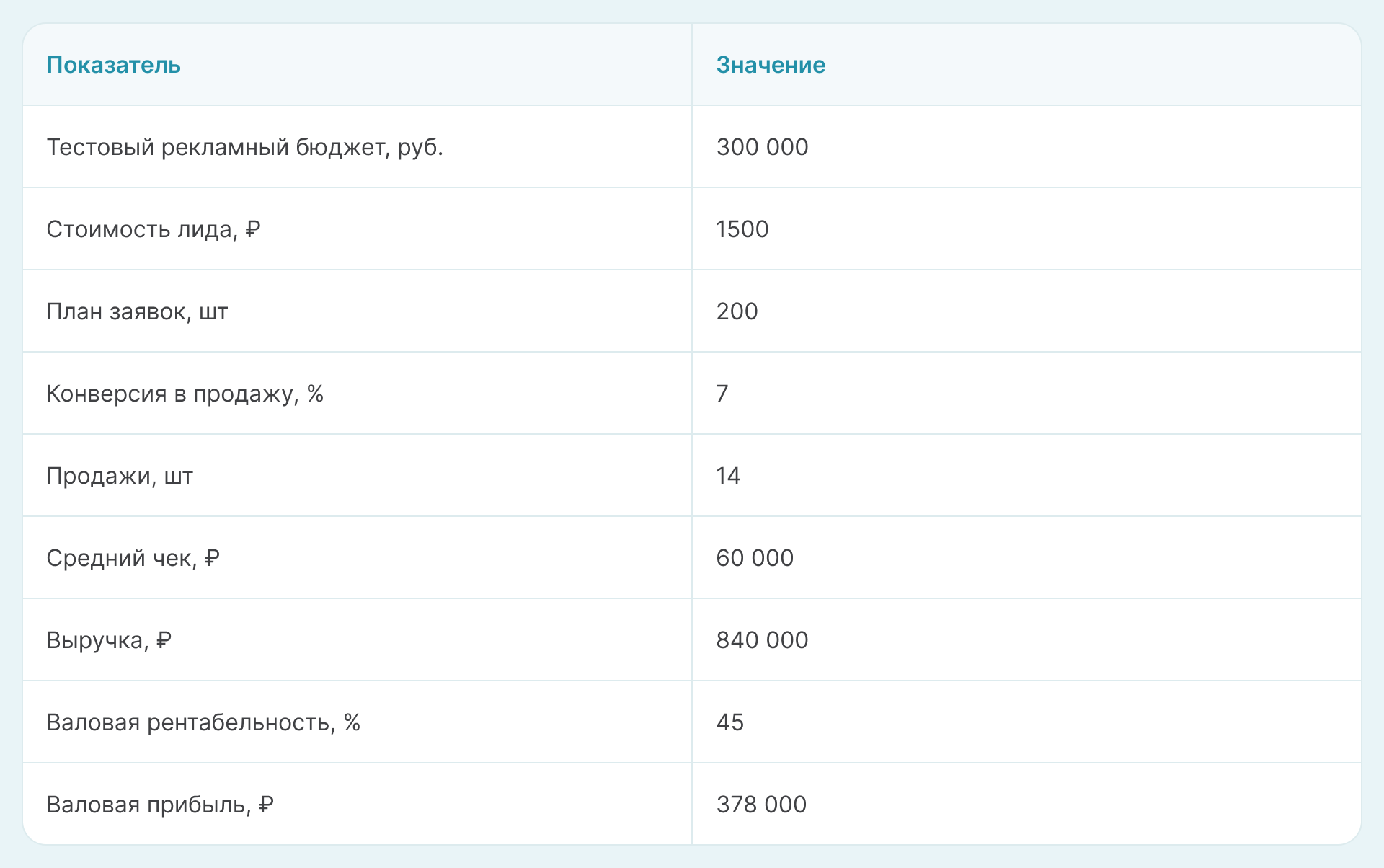Select the 'Валовая прибыль, ₽' label
This screenshot has width=1384, height=868.
[160, 805]
